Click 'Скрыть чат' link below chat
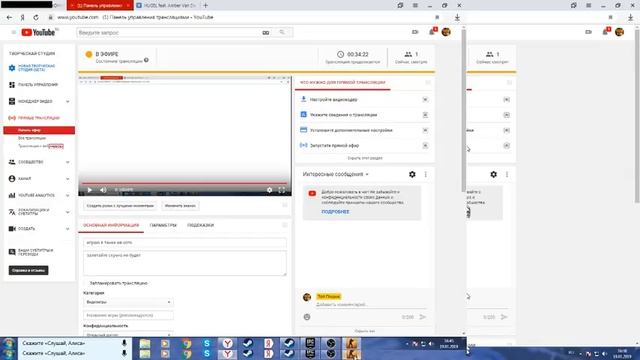The width and height of the screenshot is (640, 360). [365, 331]
